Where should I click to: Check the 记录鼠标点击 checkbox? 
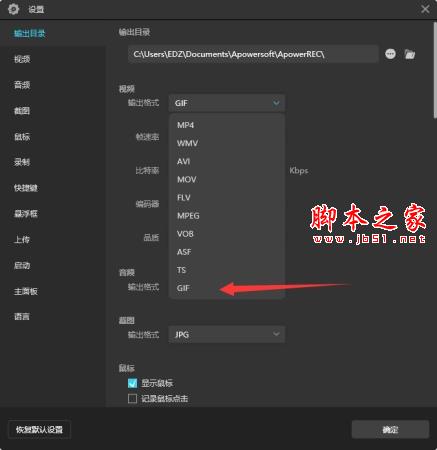click(132, 398)
